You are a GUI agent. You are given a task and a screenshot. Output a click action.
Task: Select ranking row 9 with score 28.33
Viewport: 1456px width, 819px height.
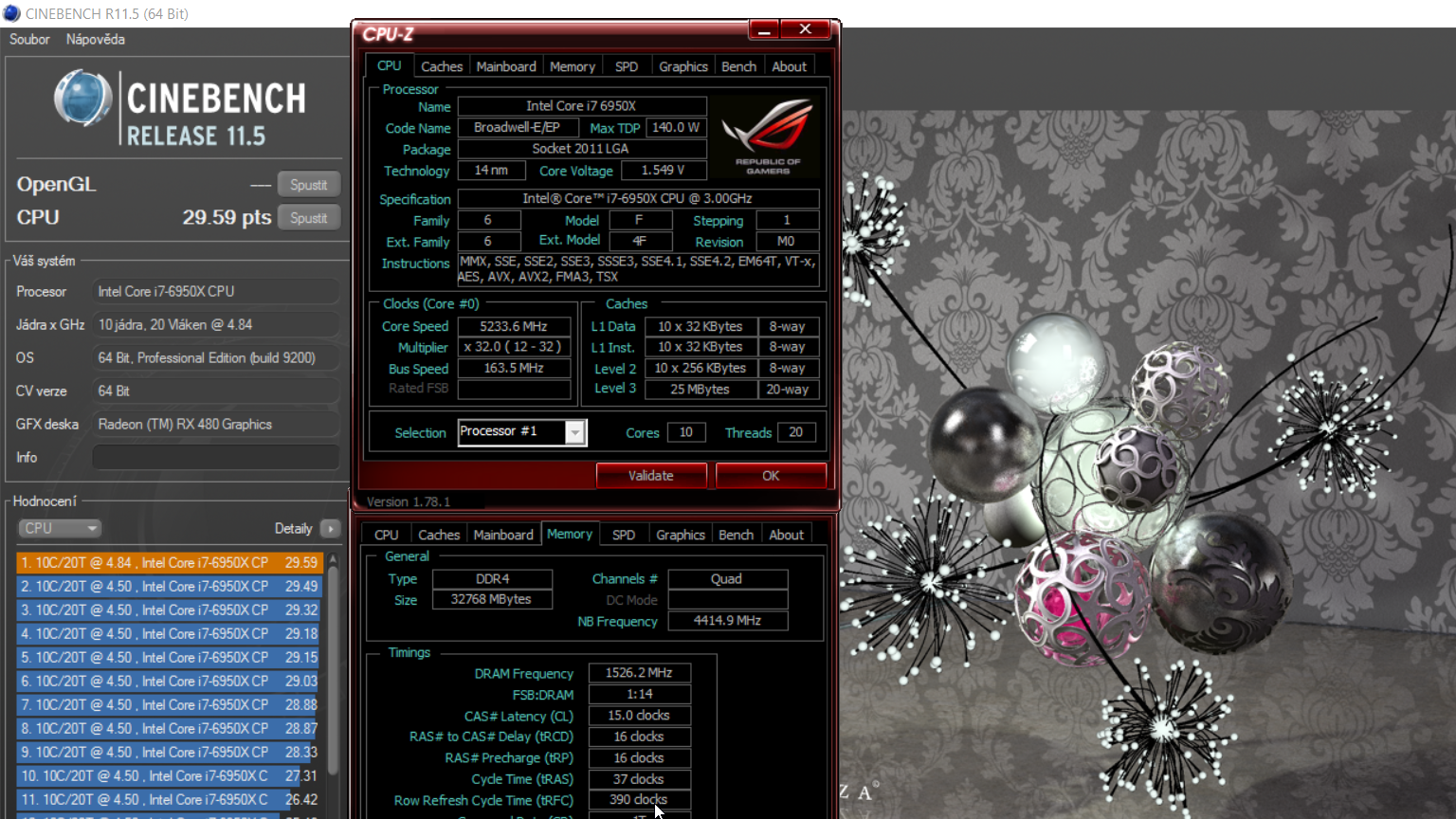[170, 752]
